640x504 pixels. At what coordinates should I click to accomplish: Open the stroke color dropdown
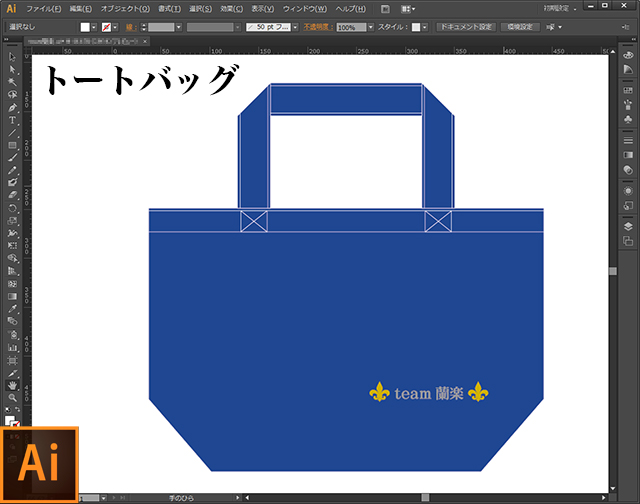[x=115, y=27]
